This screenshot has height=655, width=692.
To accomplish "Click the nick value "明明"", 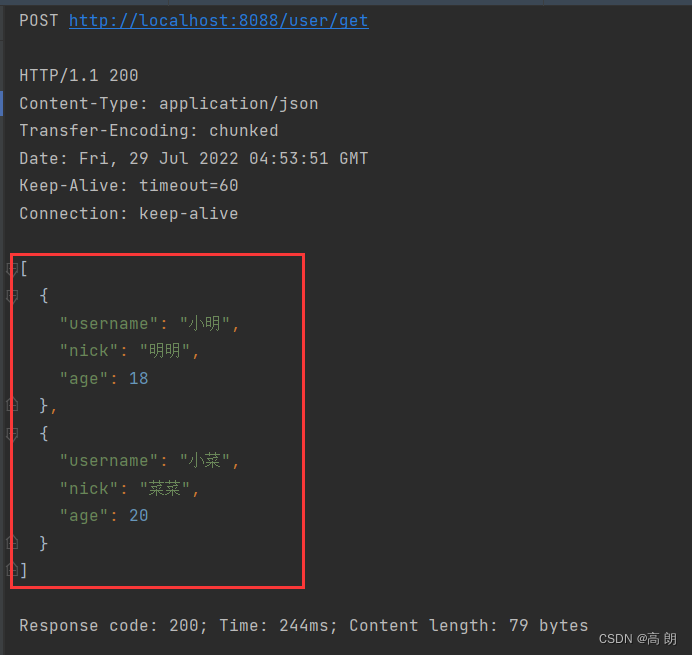I will tap(165, 351).
